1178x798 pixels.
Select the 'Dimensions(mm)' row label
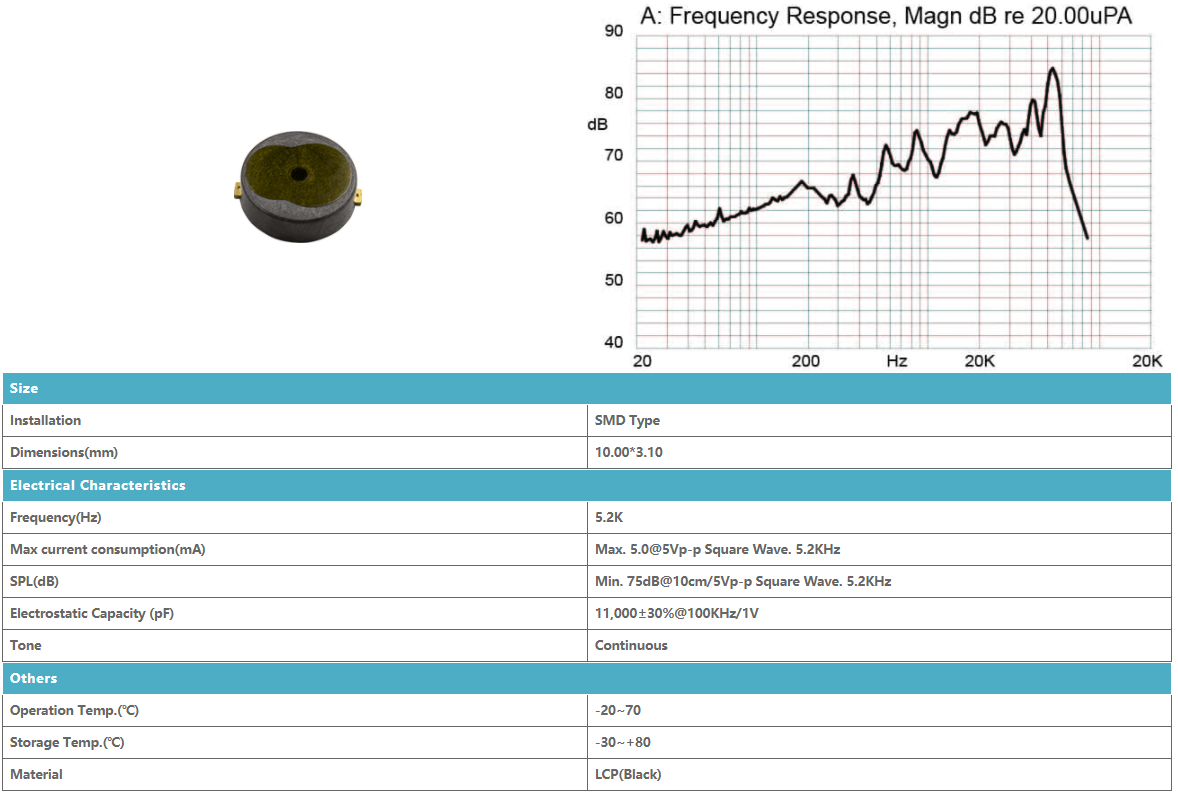coord(64,452)
